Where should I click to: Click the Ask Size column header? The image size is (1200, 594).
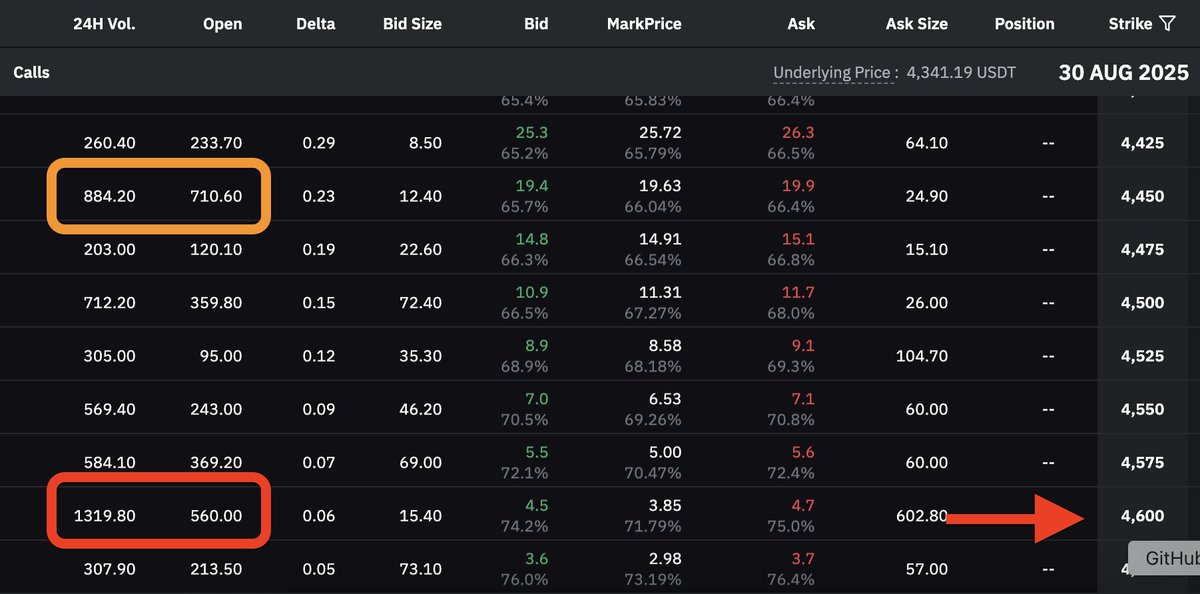pos(917,23)
